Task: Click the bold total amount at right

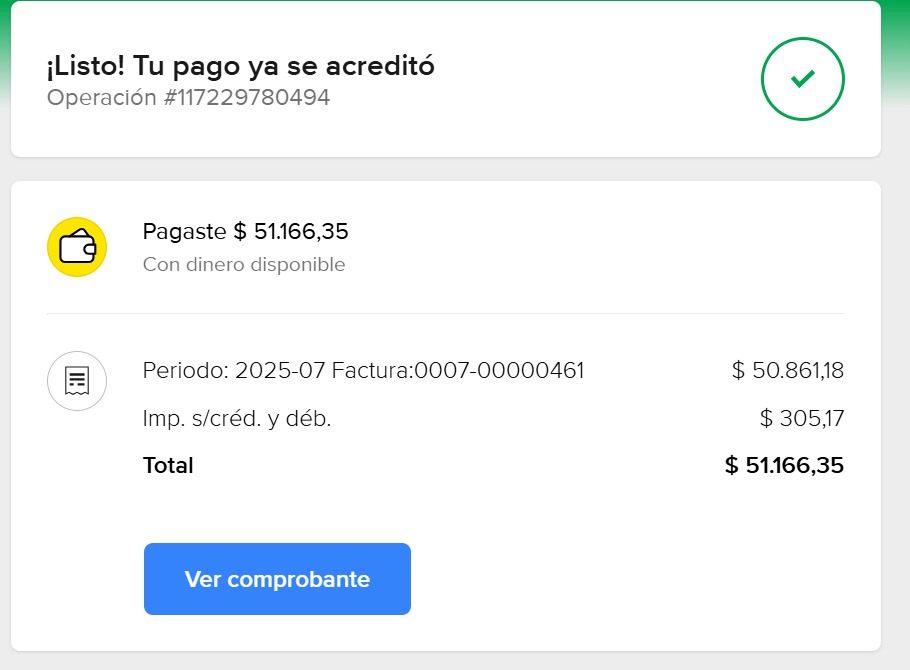Action: (x=784, y=465)
